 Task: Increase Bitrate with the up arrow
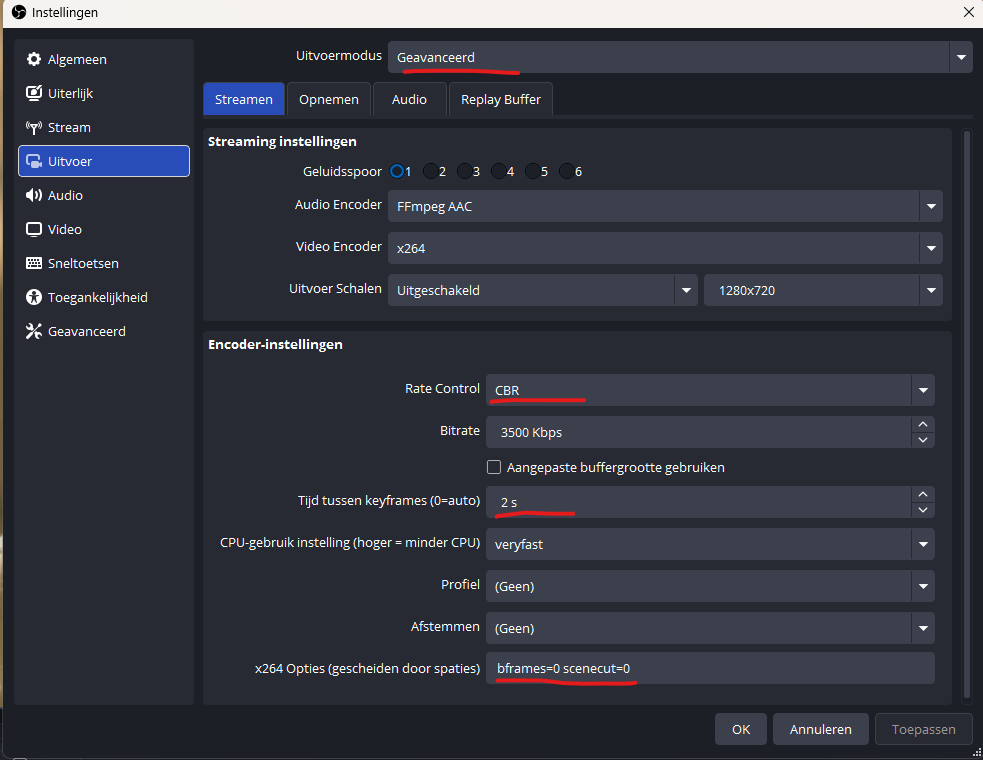tap(922, 425)
